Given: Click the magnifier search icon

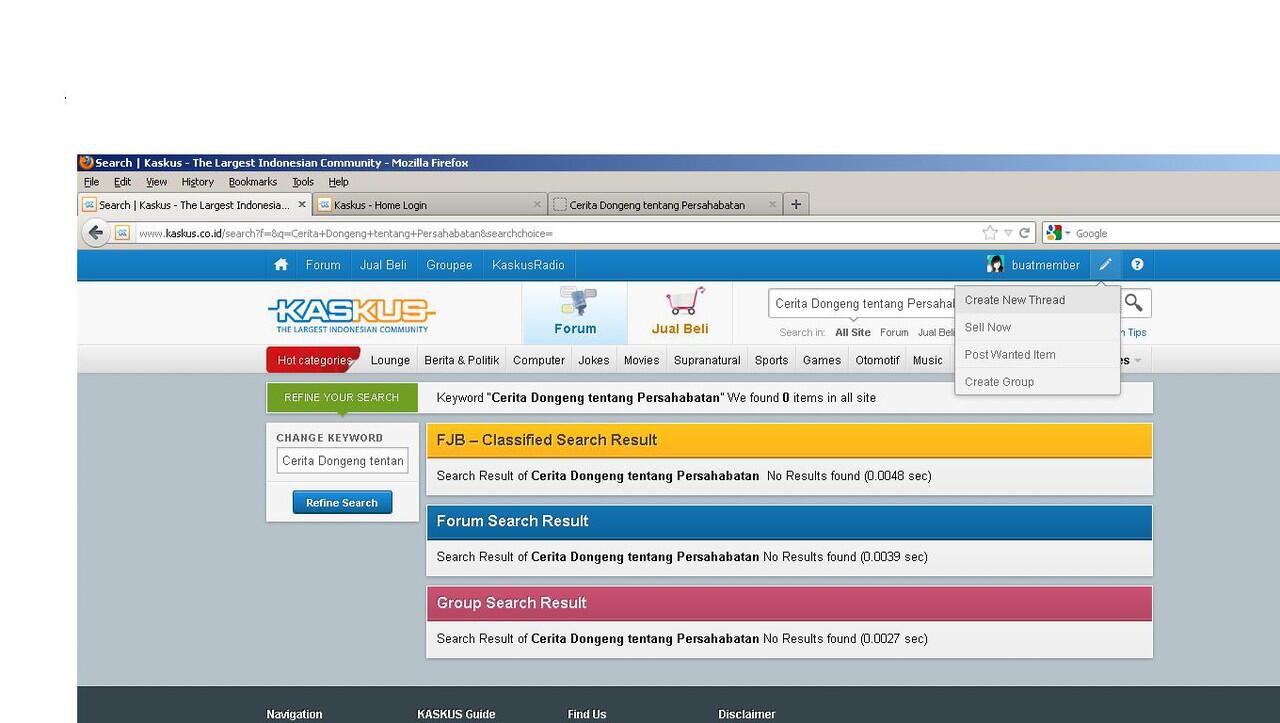Looking at the screenshot, I should 1133,302.
